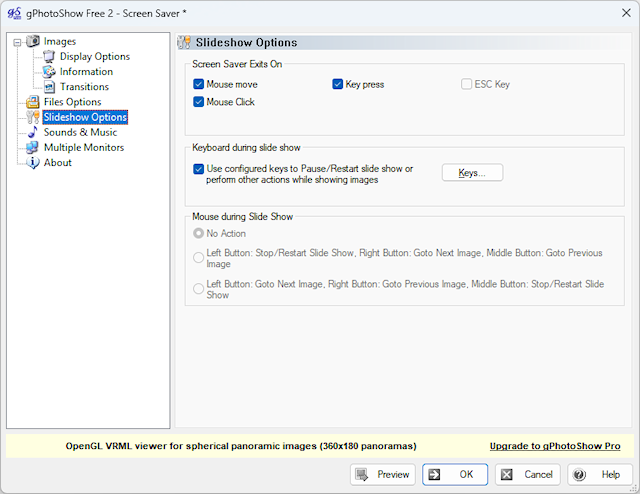Click the Images camera icon in tree
The image size is (640, 494).
33,41
